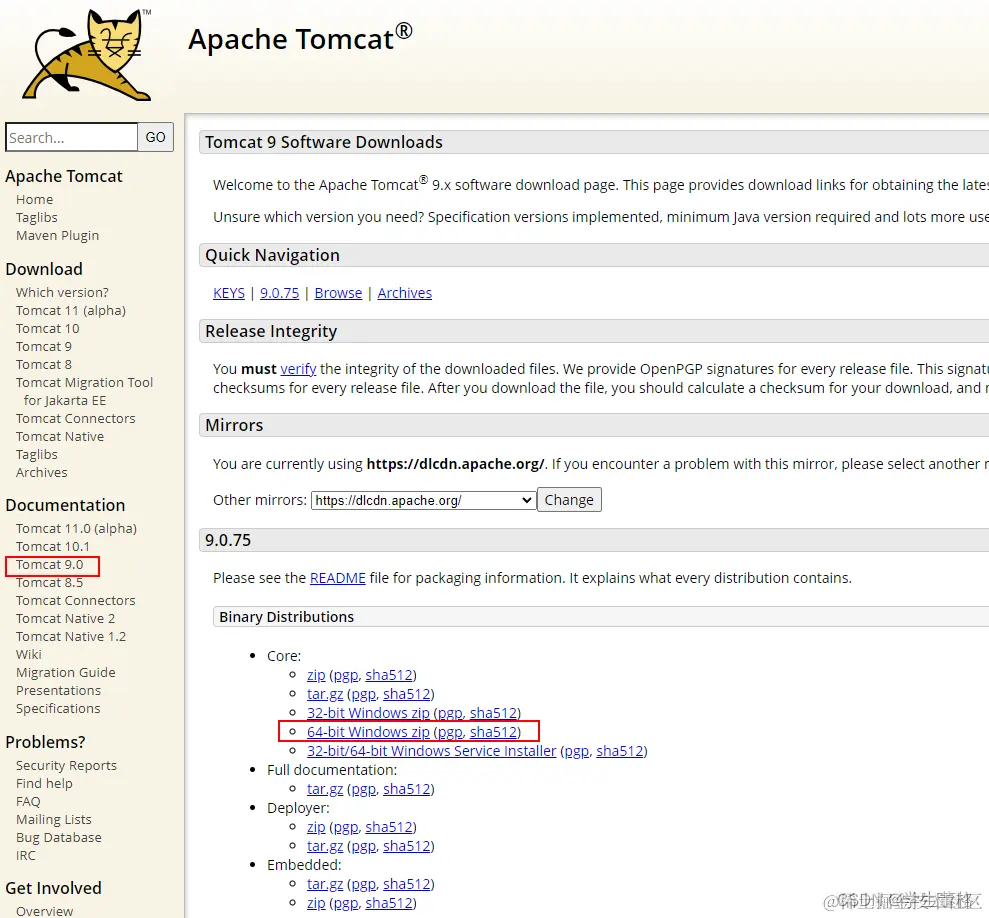Open sha512 for 64-bit Windows zip

tap(493, 731)
